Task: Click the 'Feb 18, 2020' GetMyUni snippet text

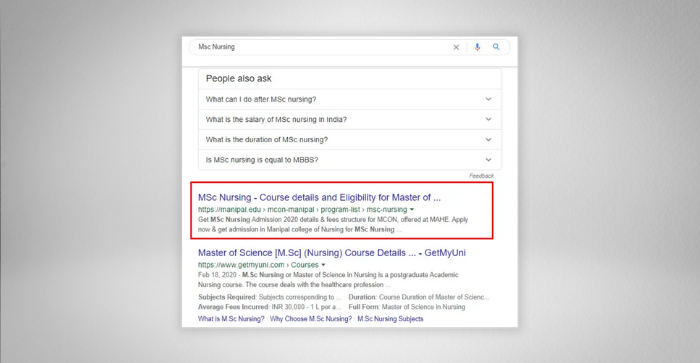Action: point(328,280)
